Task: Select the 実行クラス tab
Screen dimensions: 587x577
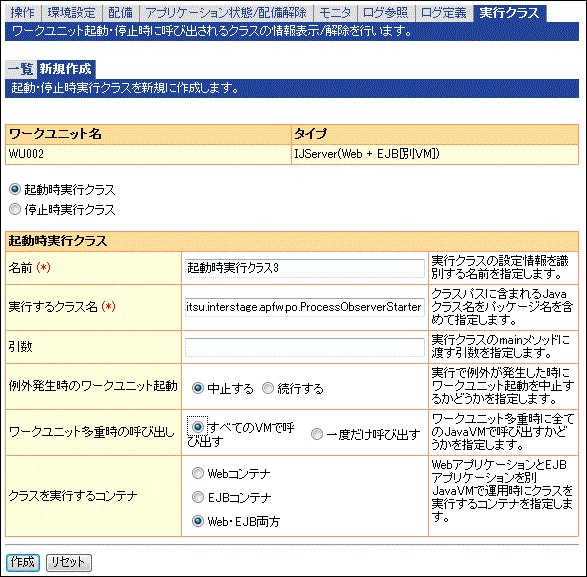Action: pyautogui.click(x=509, y=13)
